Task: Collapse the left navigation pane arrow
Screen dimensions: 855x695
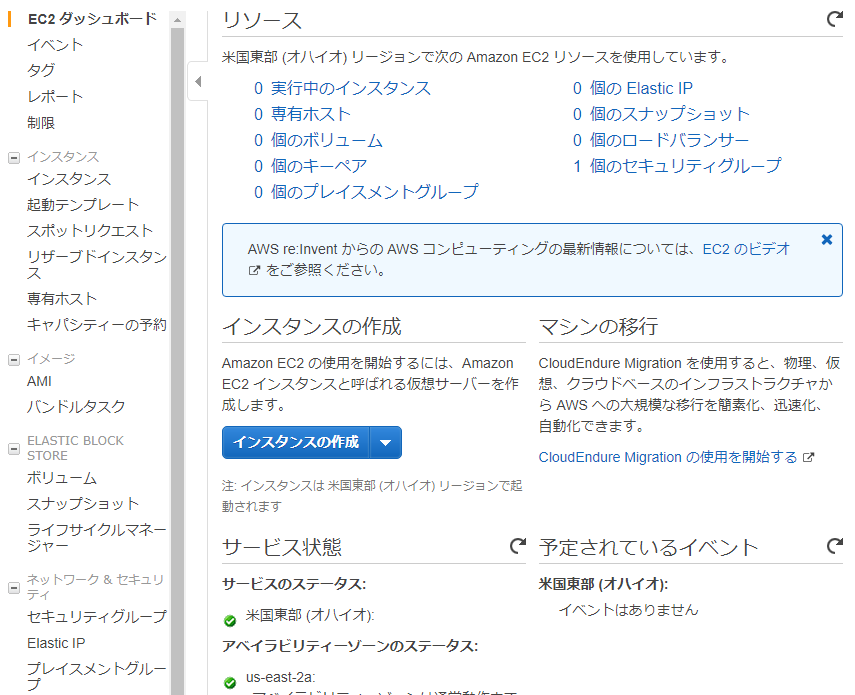Action: [198, 81]
